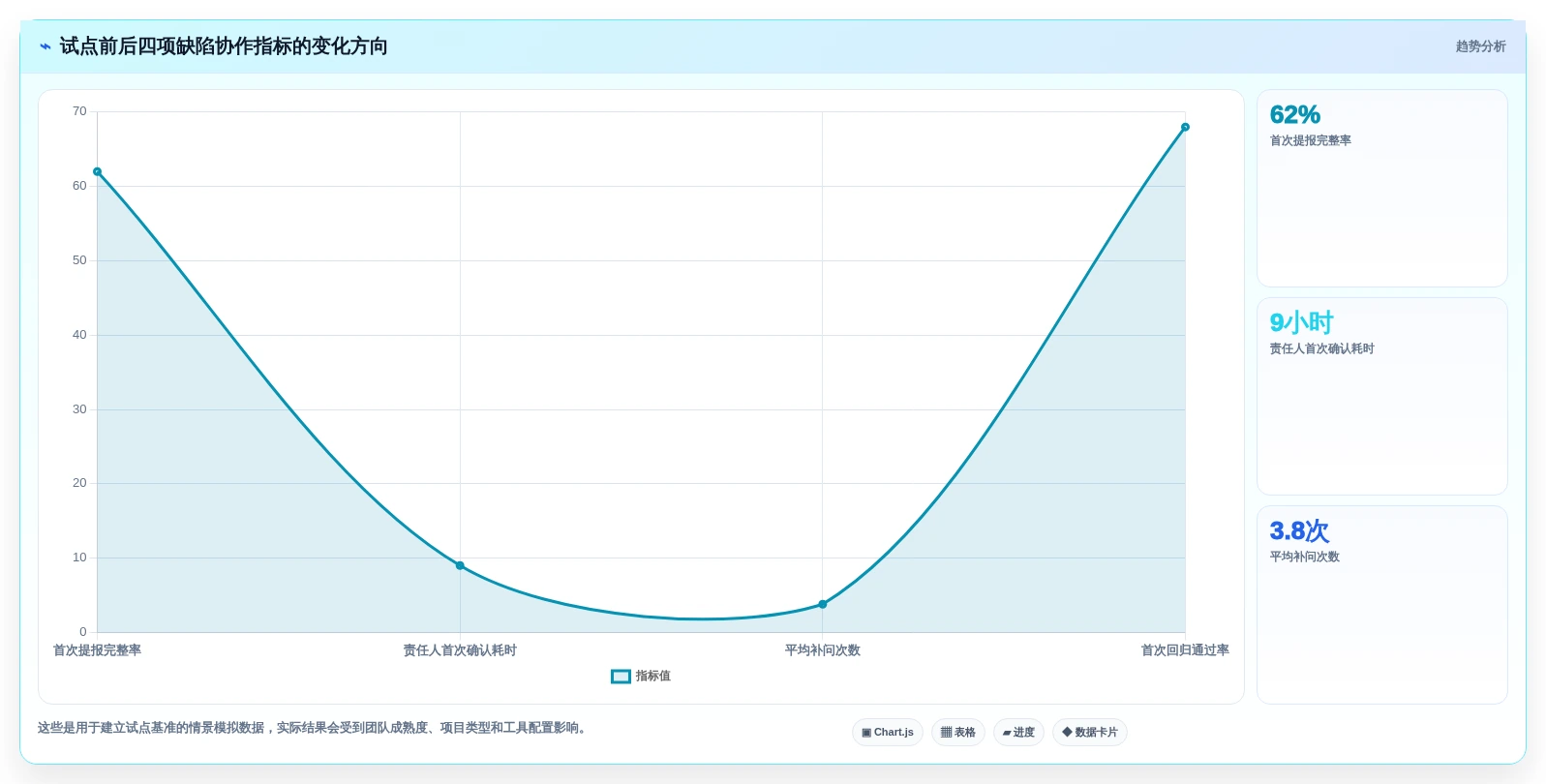The width and height of the screenshot is (1546, 784).
Task: Select the Chart.js chip
Action: [x=888, y=733]
